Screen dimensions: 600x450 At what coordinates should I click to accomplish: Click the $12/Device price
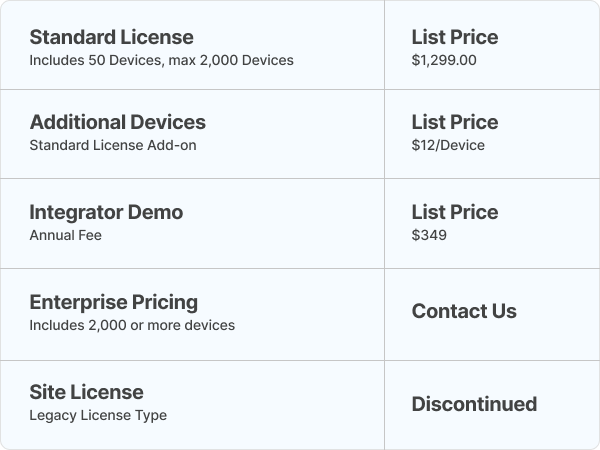pyautogui.click(x=448, y=145)
